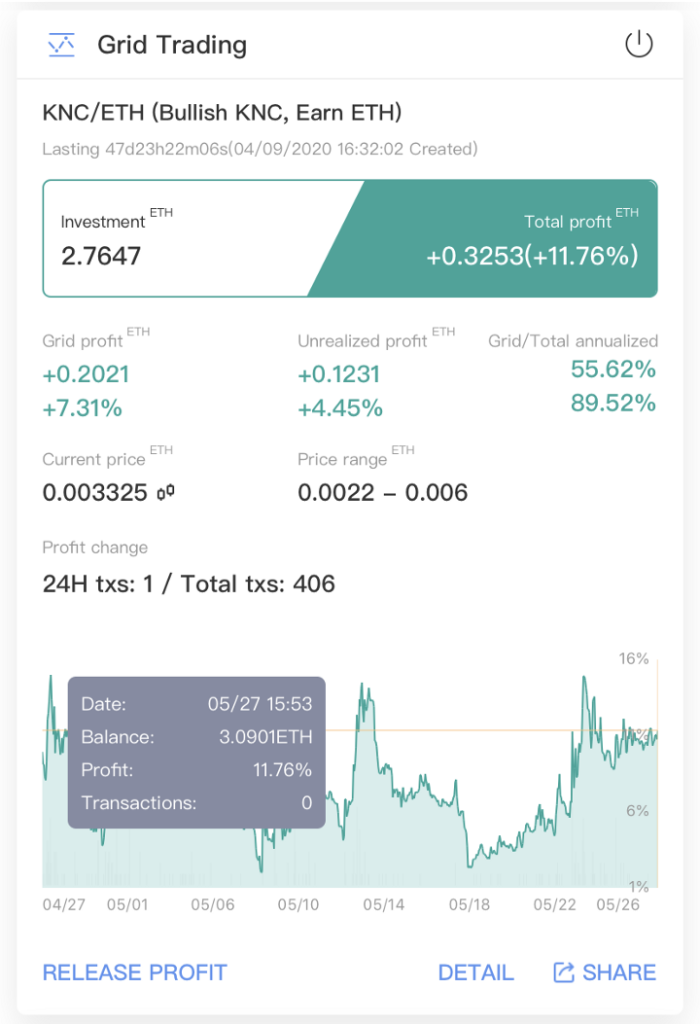Click the chart tooltip showing Balance 3.0901ETH
The height and width of the screenshot is (1024, 700).
[197, 752]
